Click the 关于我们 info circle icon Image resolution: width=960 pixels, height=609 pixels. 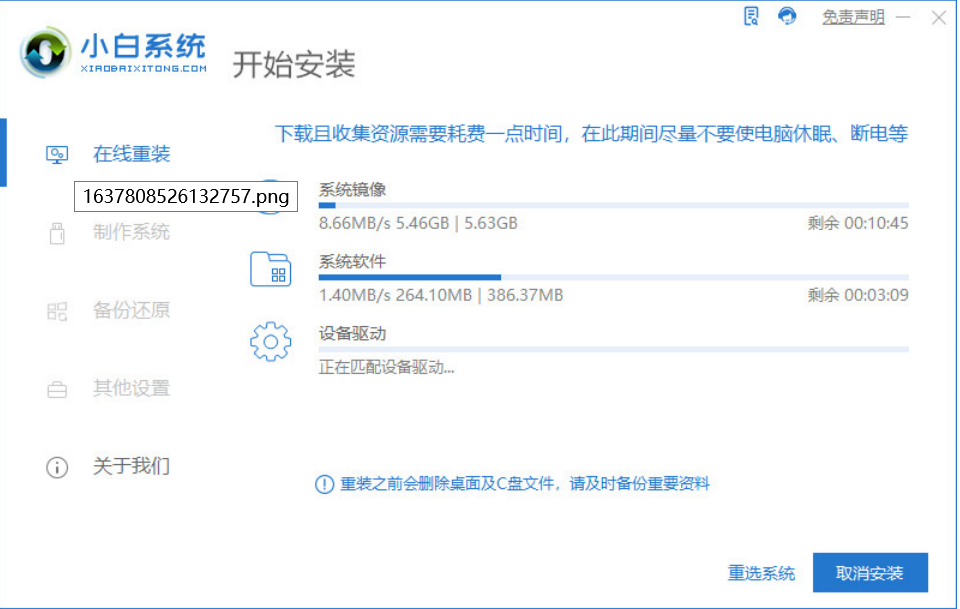tap(57, 468)
